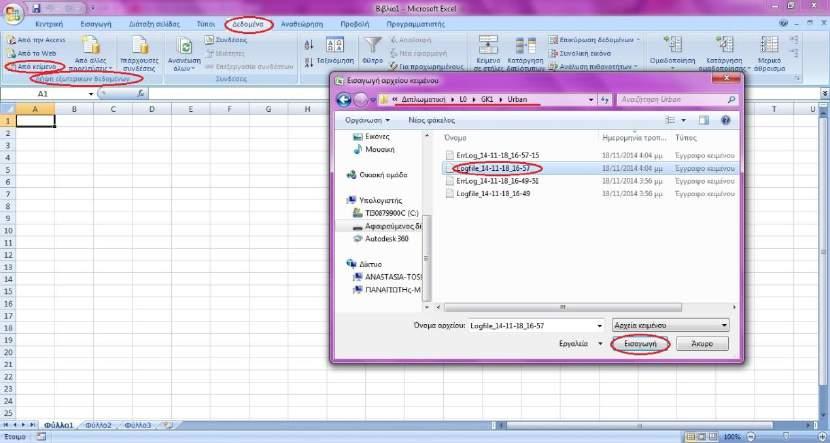Open the 'Αναθεώρηση' tab

coord(302,24)
